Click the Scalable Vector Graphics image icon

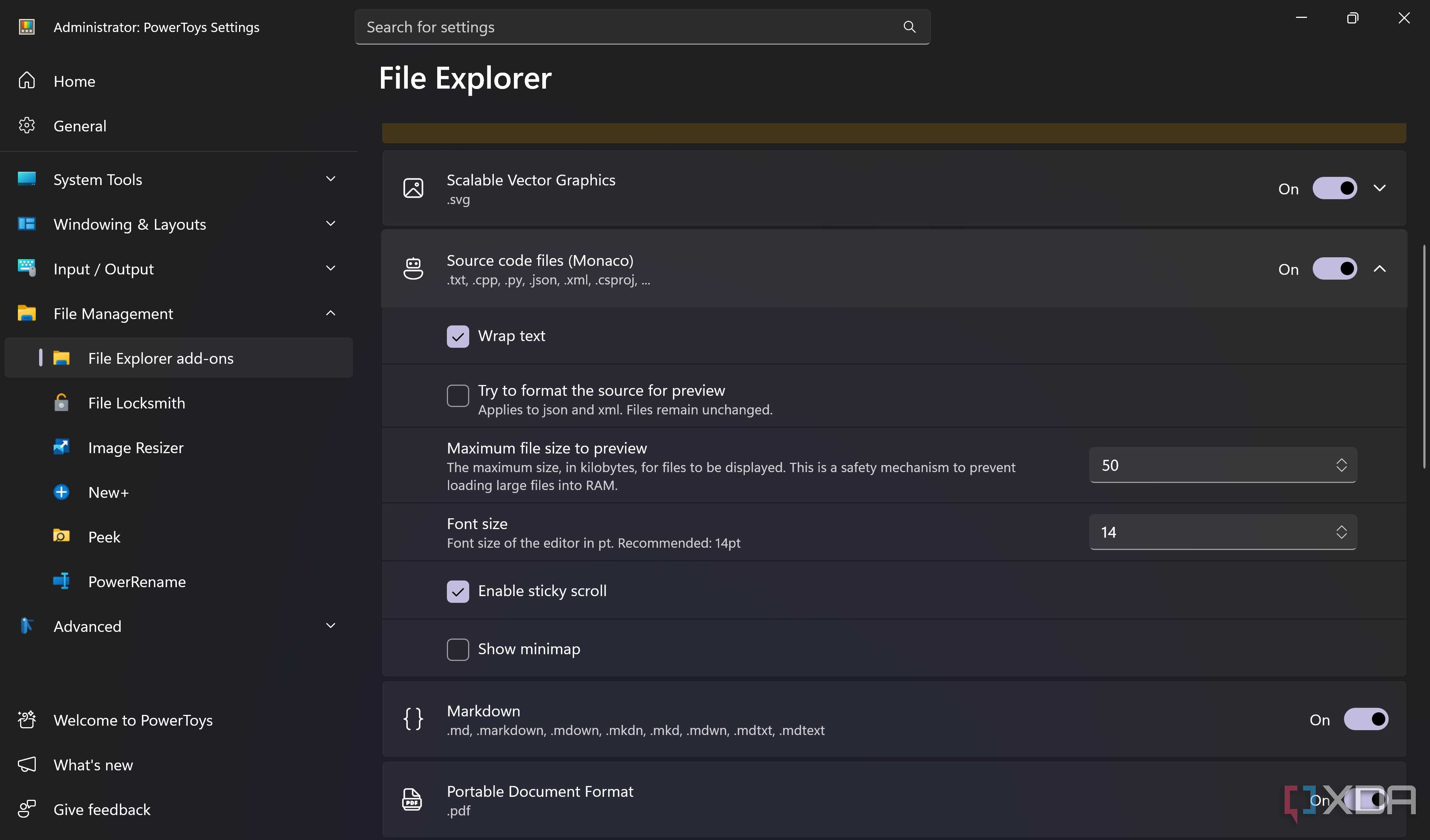point(413,188)
